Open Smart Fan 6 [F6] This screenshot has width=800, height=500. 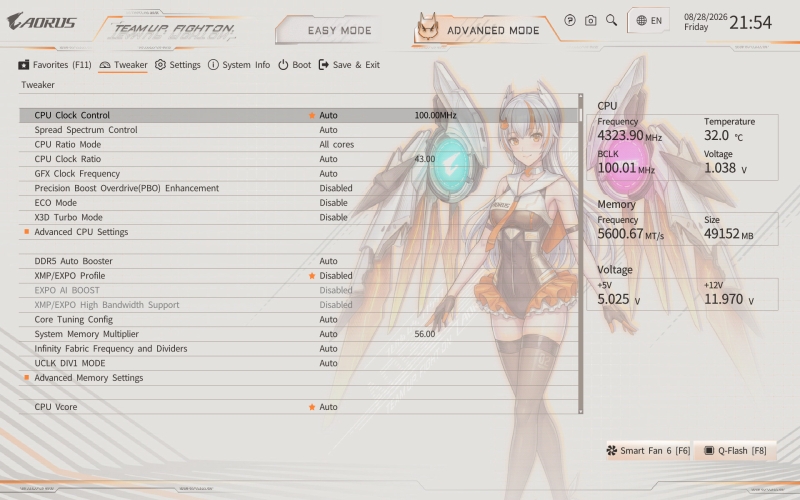[648, 451]
